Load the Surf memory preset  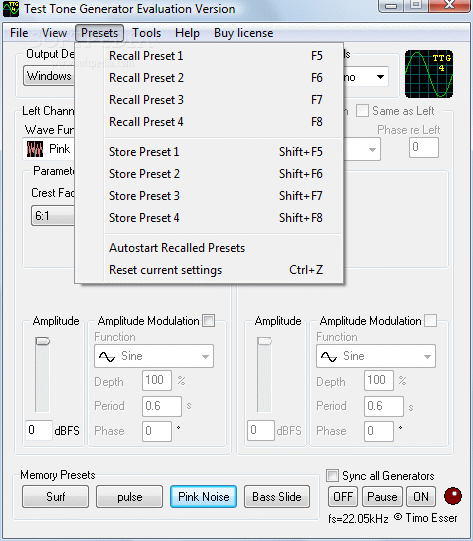(x=56, y=497)
